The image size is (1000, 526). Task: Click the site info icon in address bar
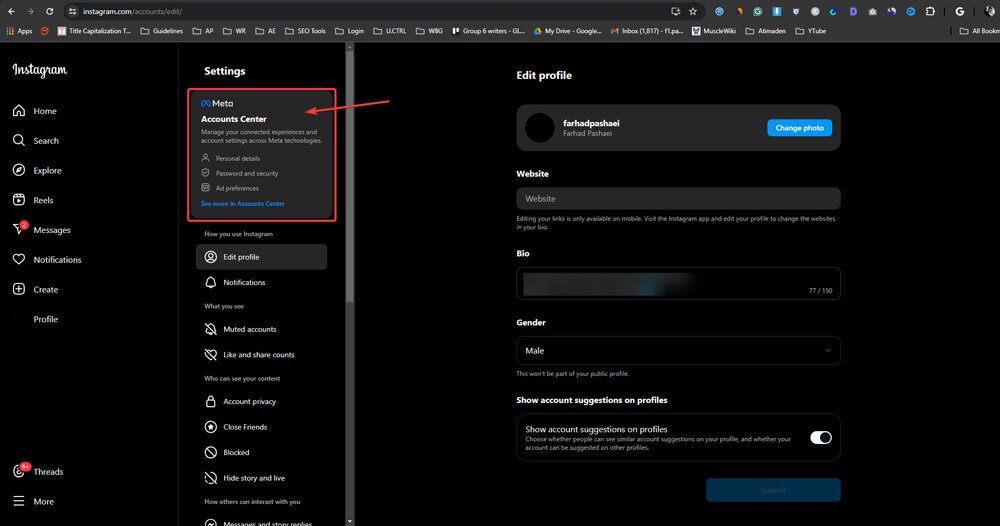pyautogui.click(x=72, y=11)
